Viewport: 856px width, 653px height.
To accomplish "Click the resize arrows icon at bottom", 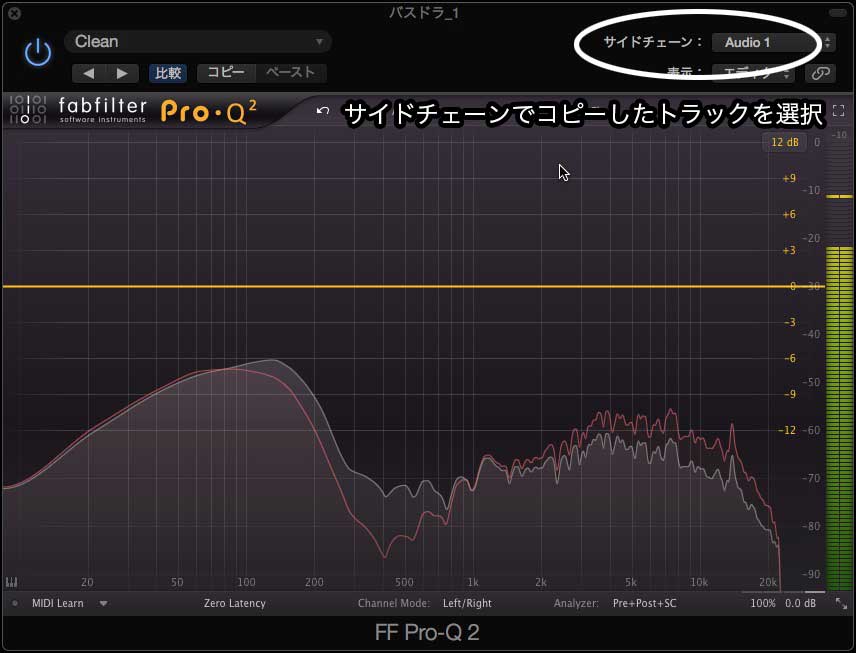I will point(841,603).
